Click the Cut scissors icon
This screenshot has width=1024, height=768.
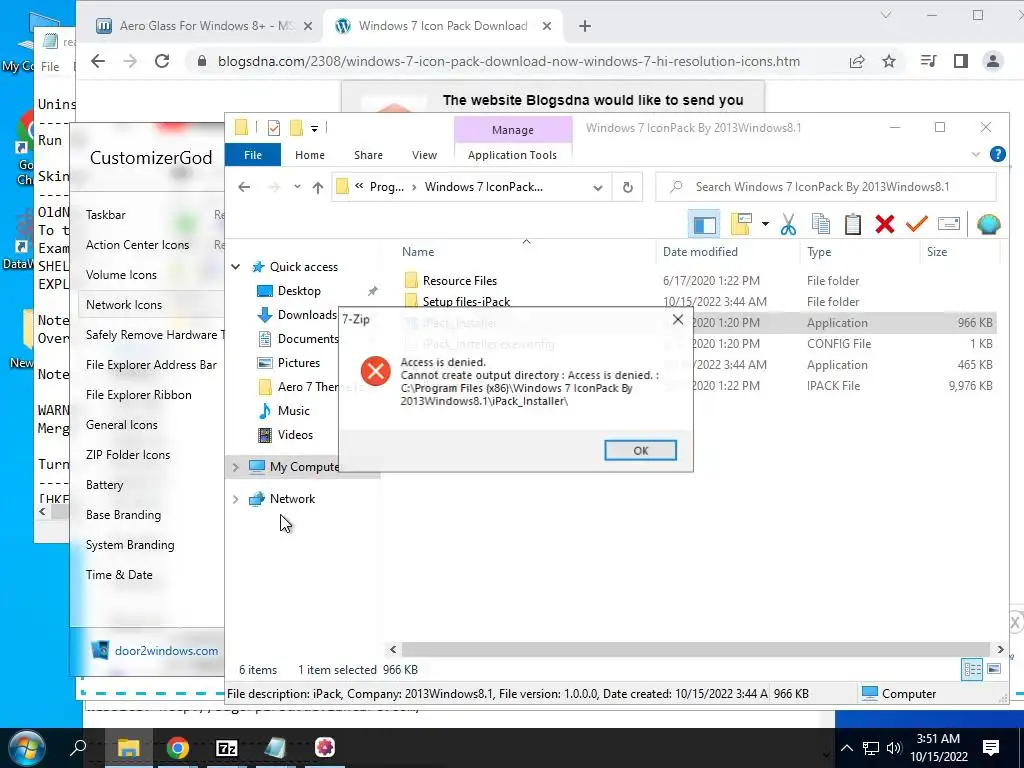788,224
